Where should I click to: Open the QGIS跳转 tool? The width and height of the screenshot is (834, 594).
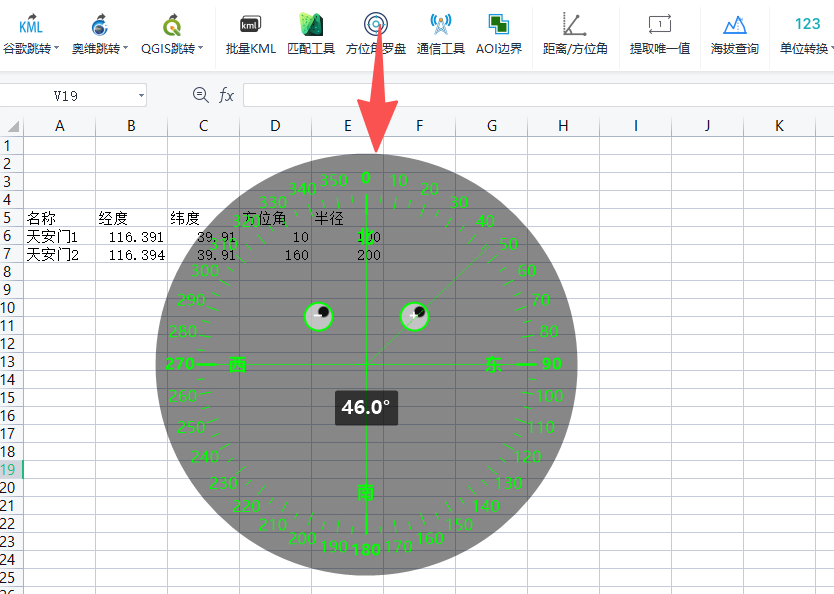(172, 34)
